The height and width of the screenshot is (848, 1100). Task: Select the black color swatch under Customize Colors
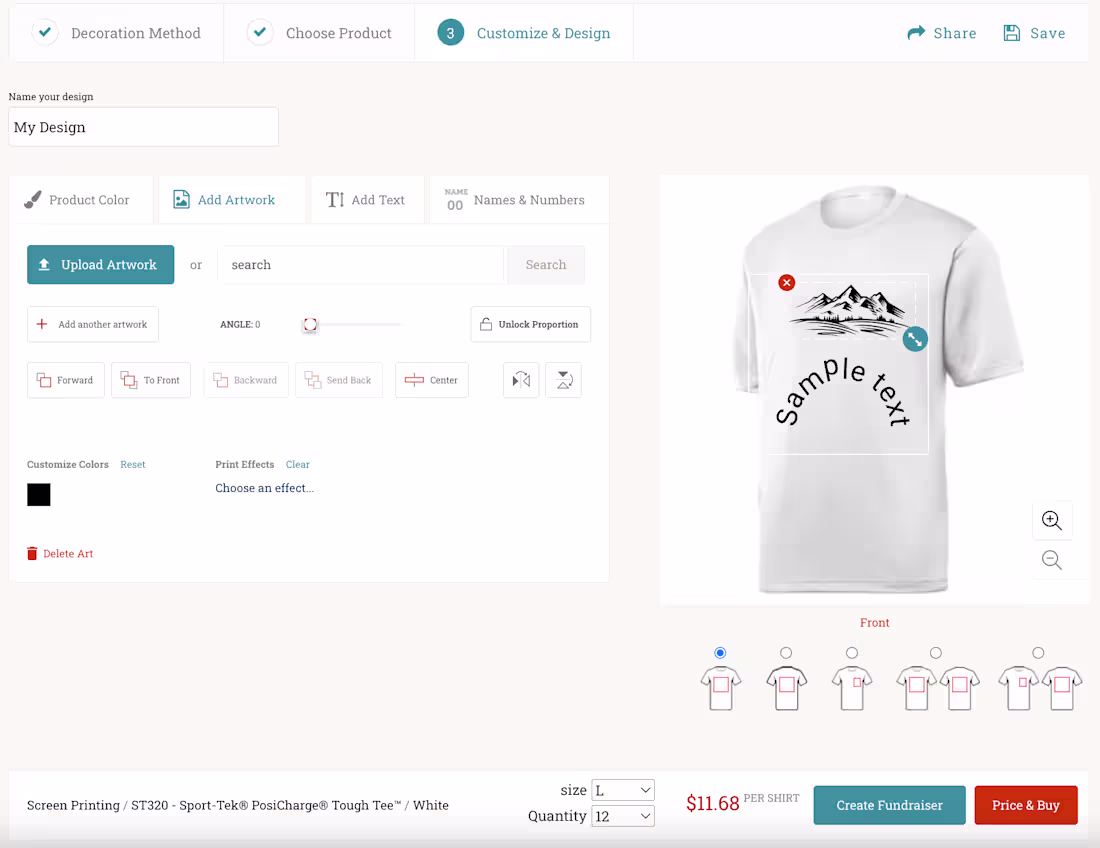(38, 494)
